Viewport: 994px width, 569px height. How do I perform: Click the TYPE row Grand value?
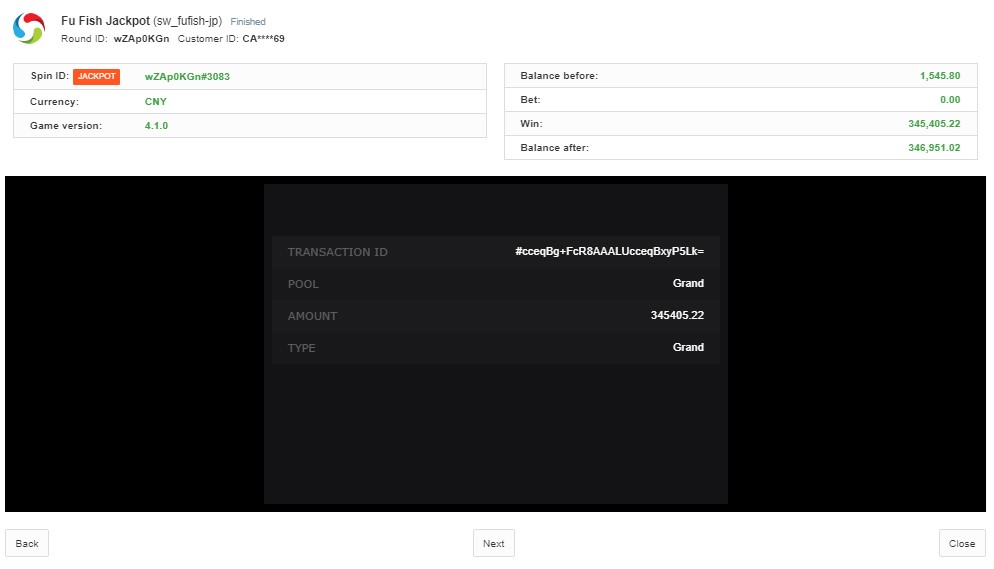(688, 347)
